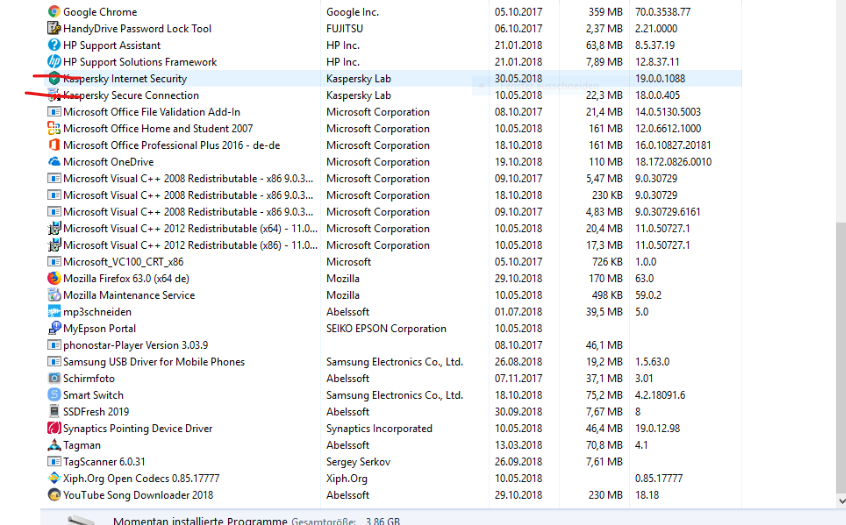846x525 pixels.
Task: Click the Kaspersky Internet Security shield icon
Action: [x=54, y=78]
